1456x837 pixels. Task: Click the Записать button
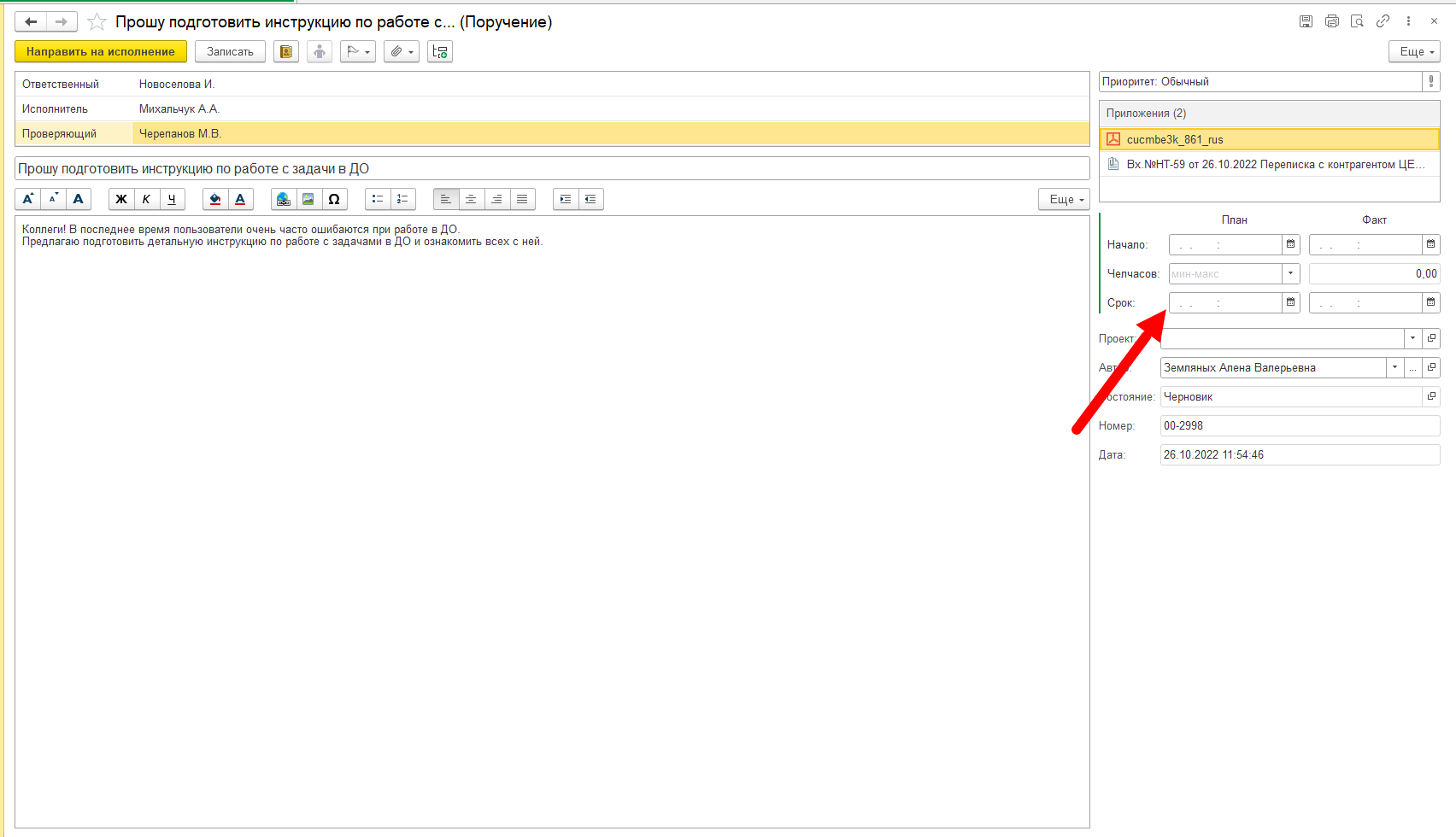[x=230, y=52]
